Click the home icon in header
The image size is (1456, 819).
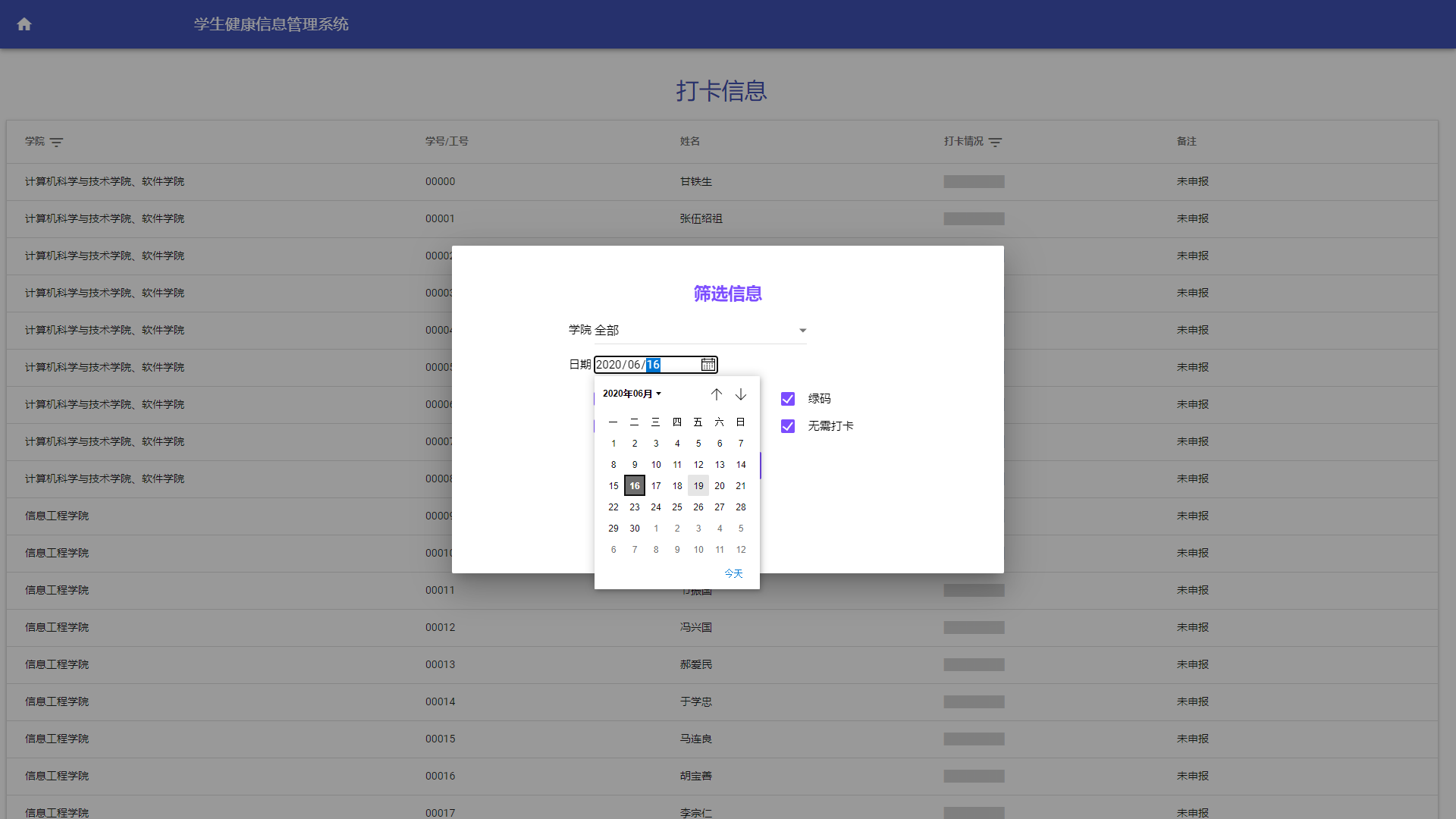click(24, 24)
